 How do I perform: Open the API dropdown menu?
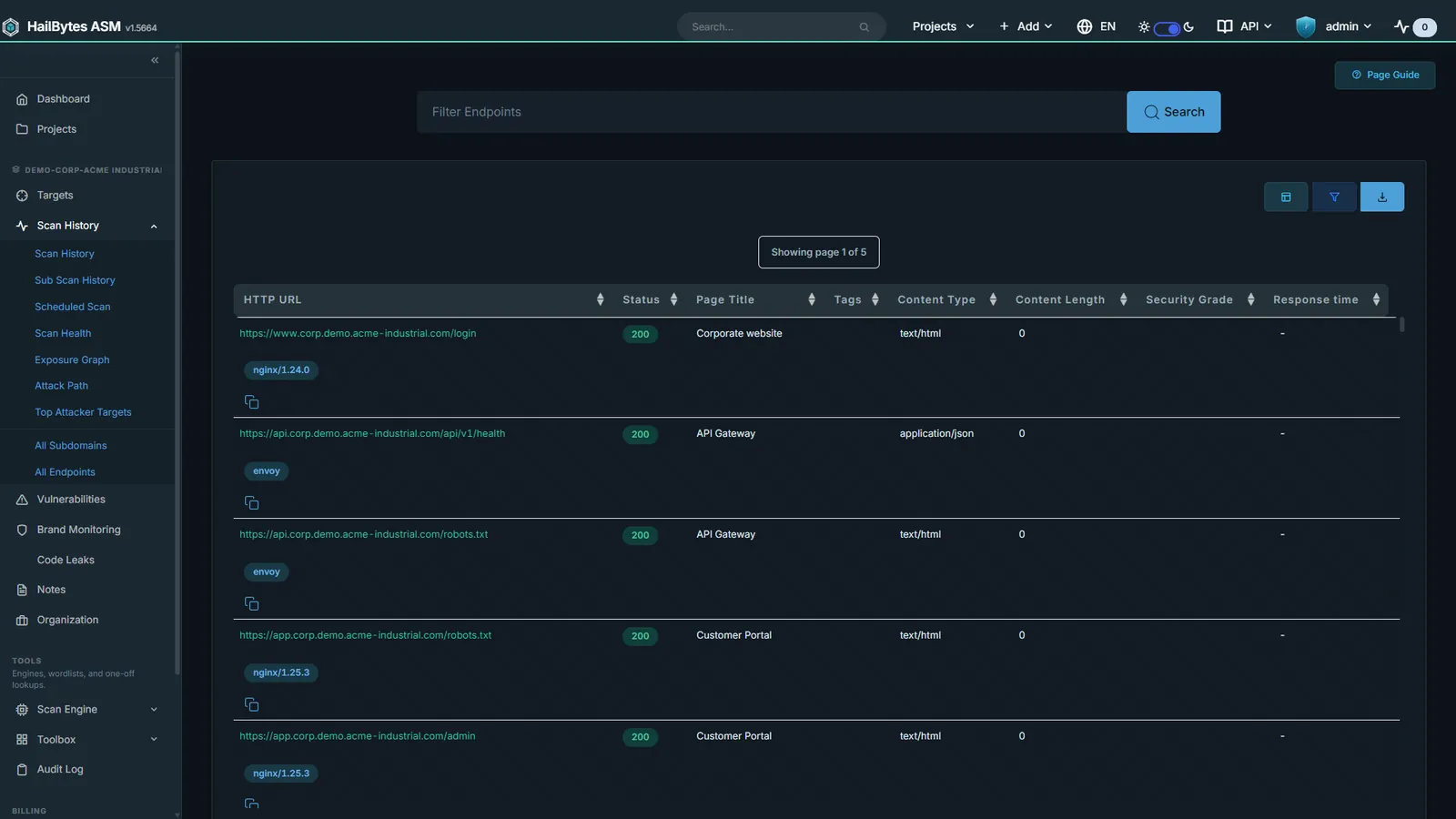point(1244,26)
